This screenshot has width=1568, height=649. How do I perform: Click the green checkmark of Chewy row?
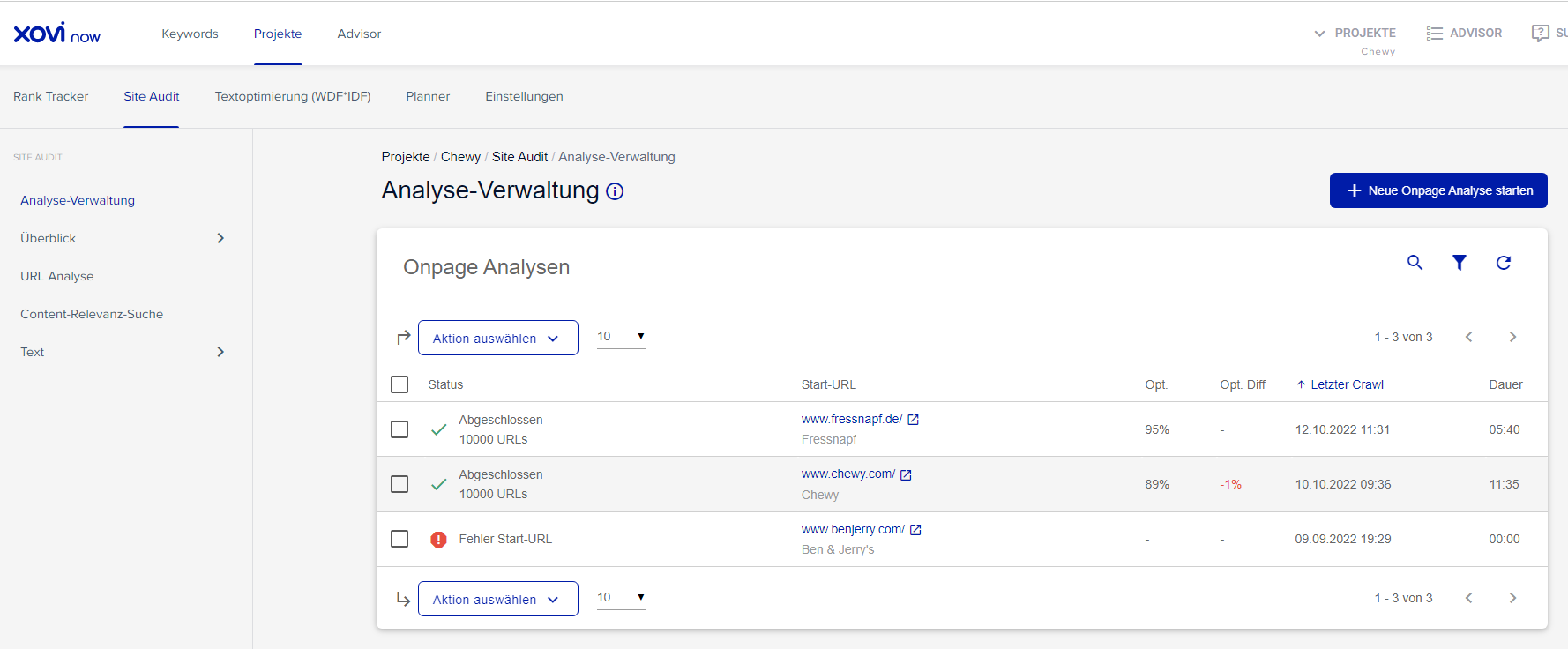tap(438, 484)
